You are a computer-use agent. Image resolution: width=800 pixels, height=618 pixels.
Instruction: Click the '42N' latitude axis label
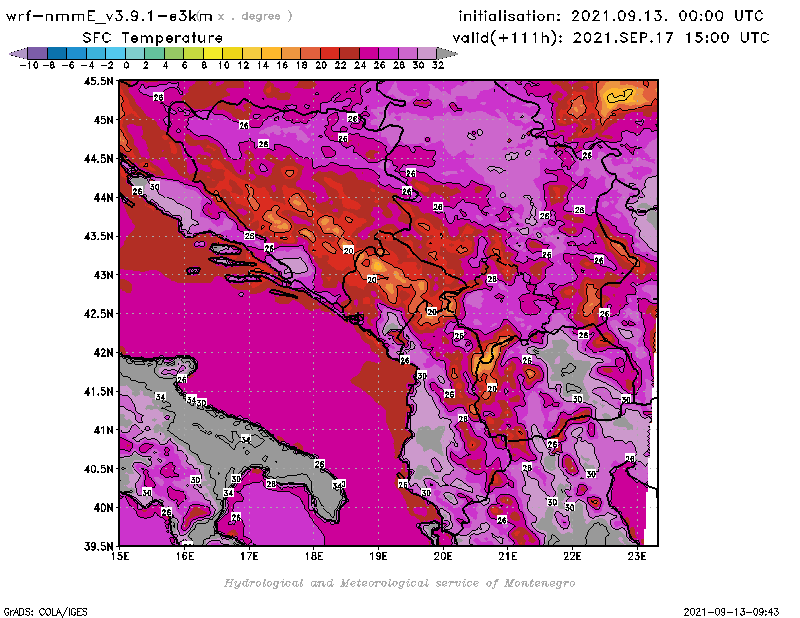tap(103, 353)
